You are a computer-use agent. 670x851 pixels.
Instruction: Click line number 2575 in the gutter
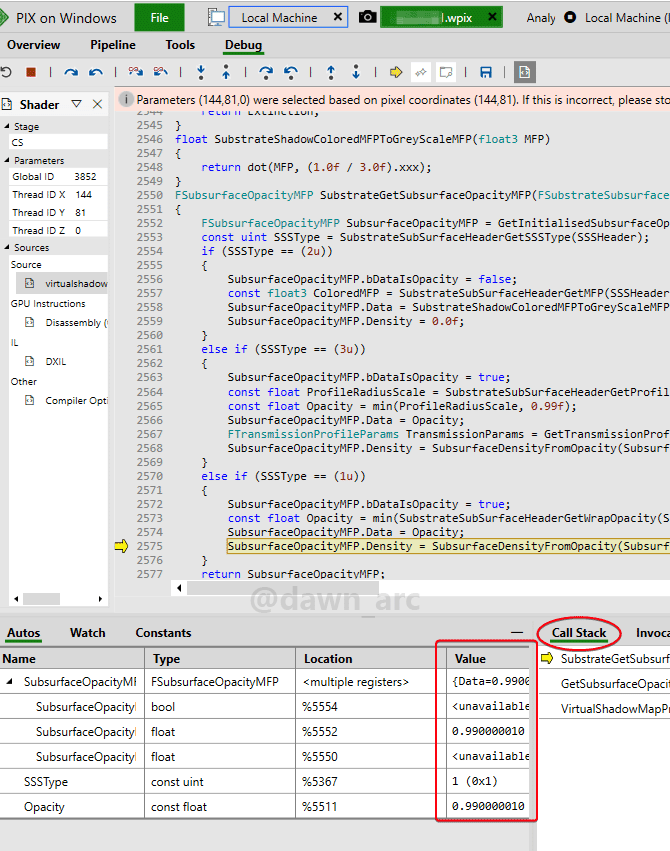coord(150,546)
